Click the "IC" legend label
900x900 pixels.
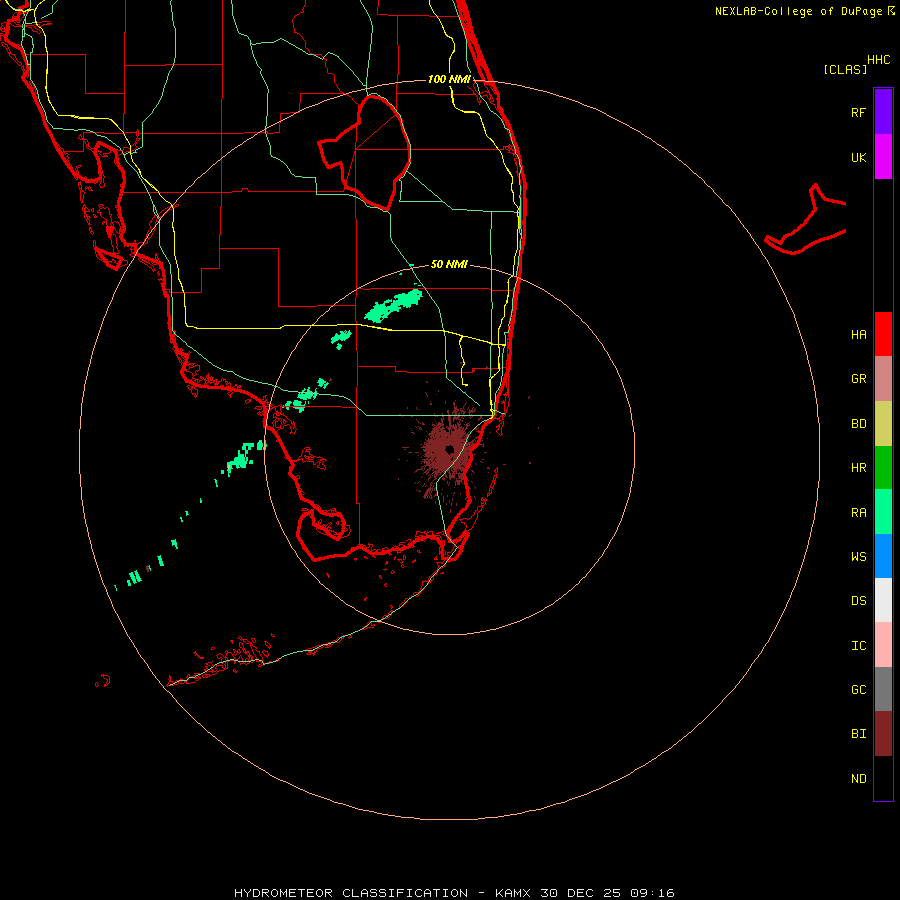(x=858, y=646)
